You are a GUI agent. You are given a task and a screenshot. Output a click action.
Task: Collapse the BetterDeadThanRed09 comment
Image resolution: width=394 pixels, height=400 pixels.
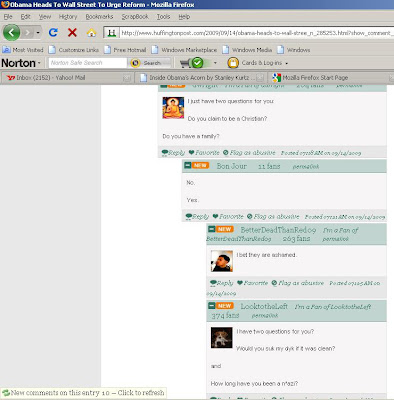pyautogui.click(x=211, y=229)
